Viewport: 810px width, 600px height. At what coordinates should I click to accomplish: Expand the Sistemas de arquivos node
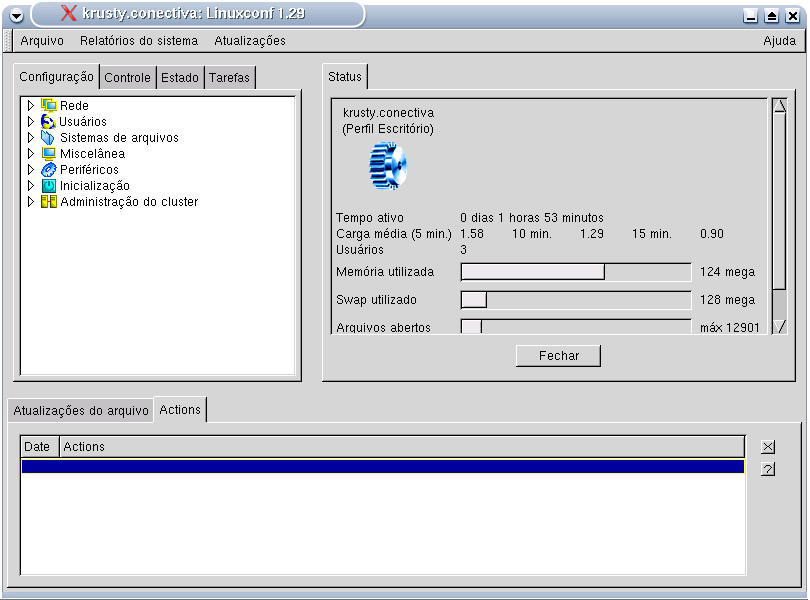[x=30, y=137]
